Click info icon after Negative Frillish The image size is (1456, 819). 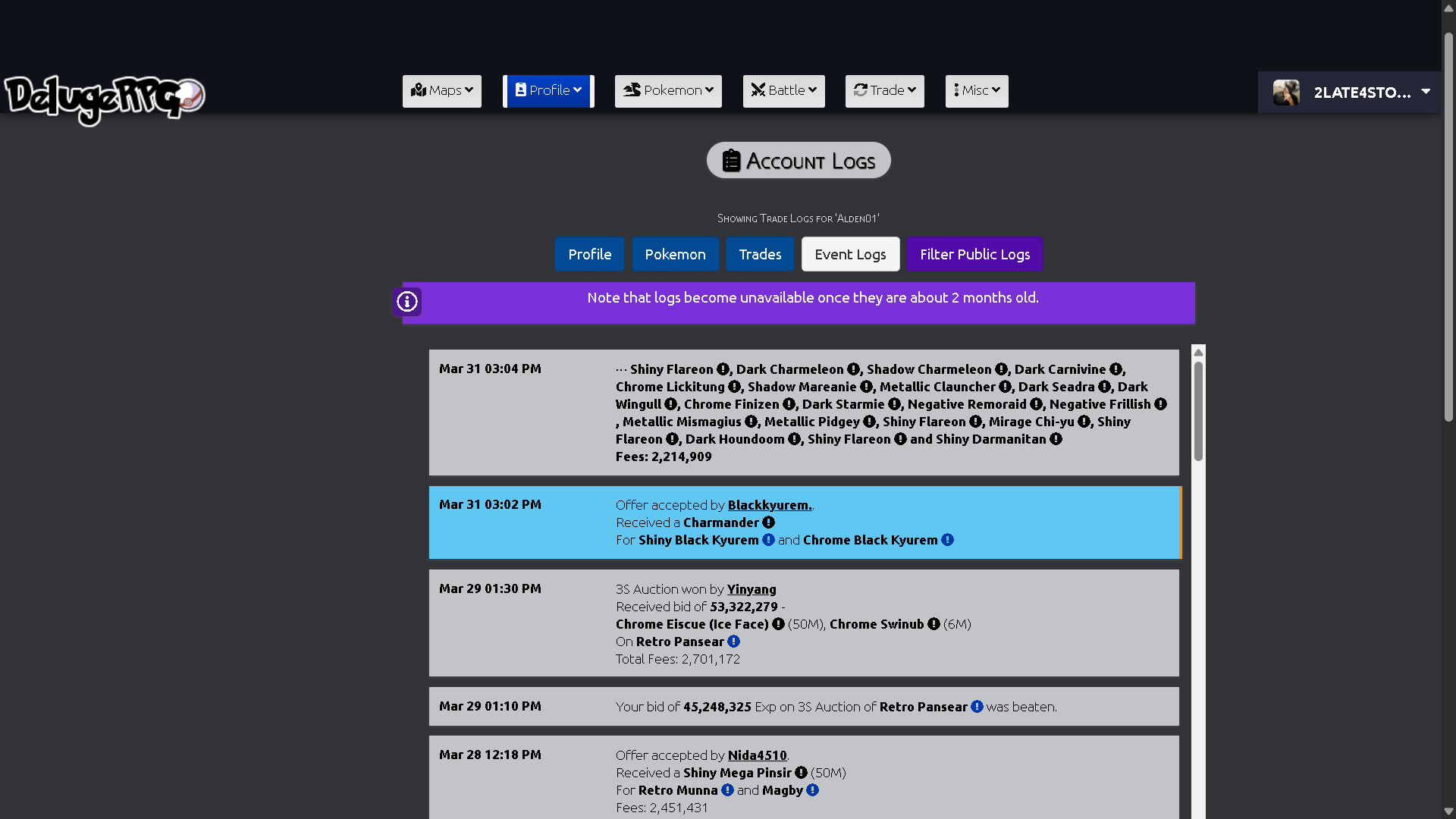tap(1160, 404)
